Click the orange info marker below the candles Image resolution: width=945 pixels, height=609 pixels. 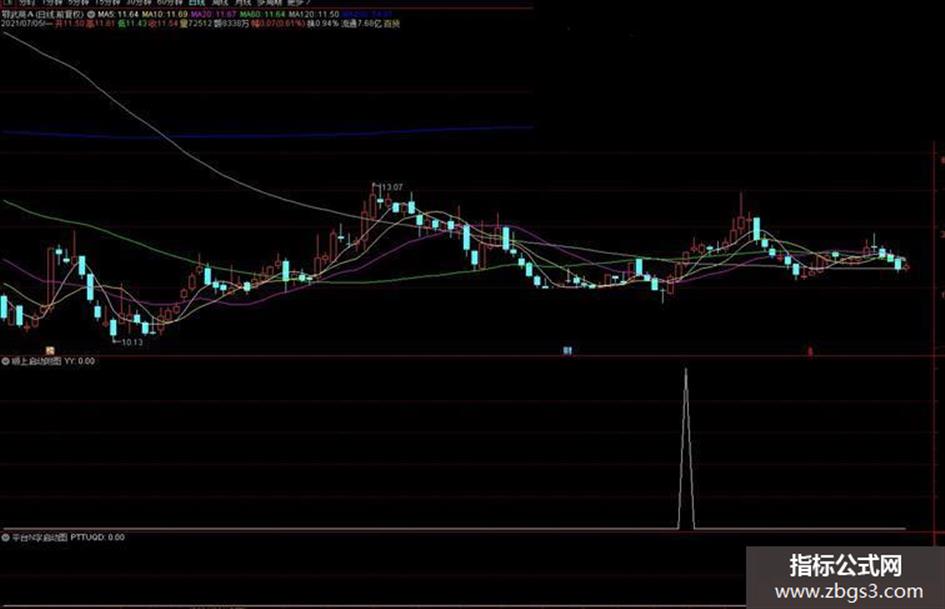(51, 350)
